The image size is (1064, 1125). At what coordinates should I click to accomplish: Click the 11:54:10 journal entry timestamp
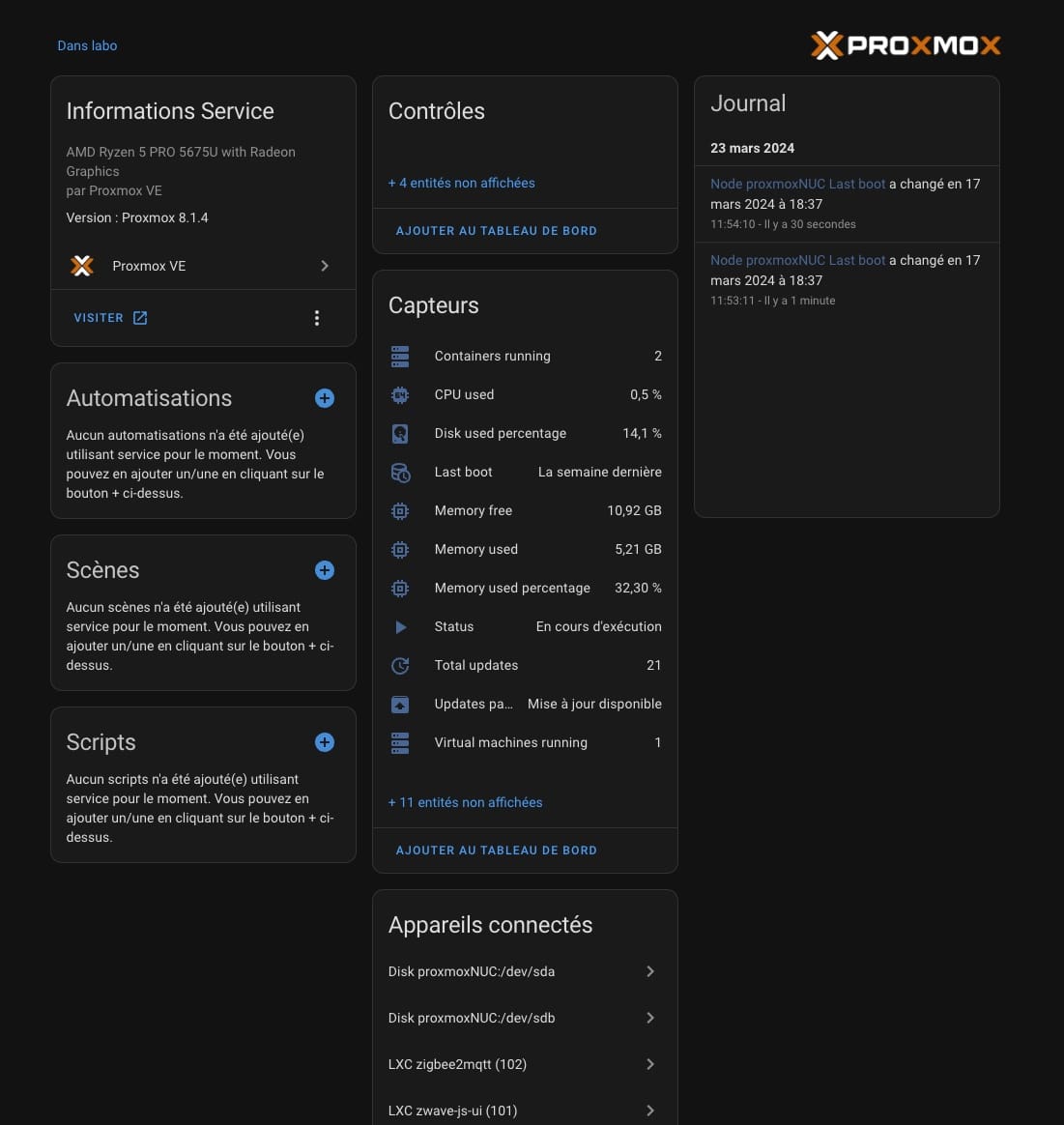point(733,224)
